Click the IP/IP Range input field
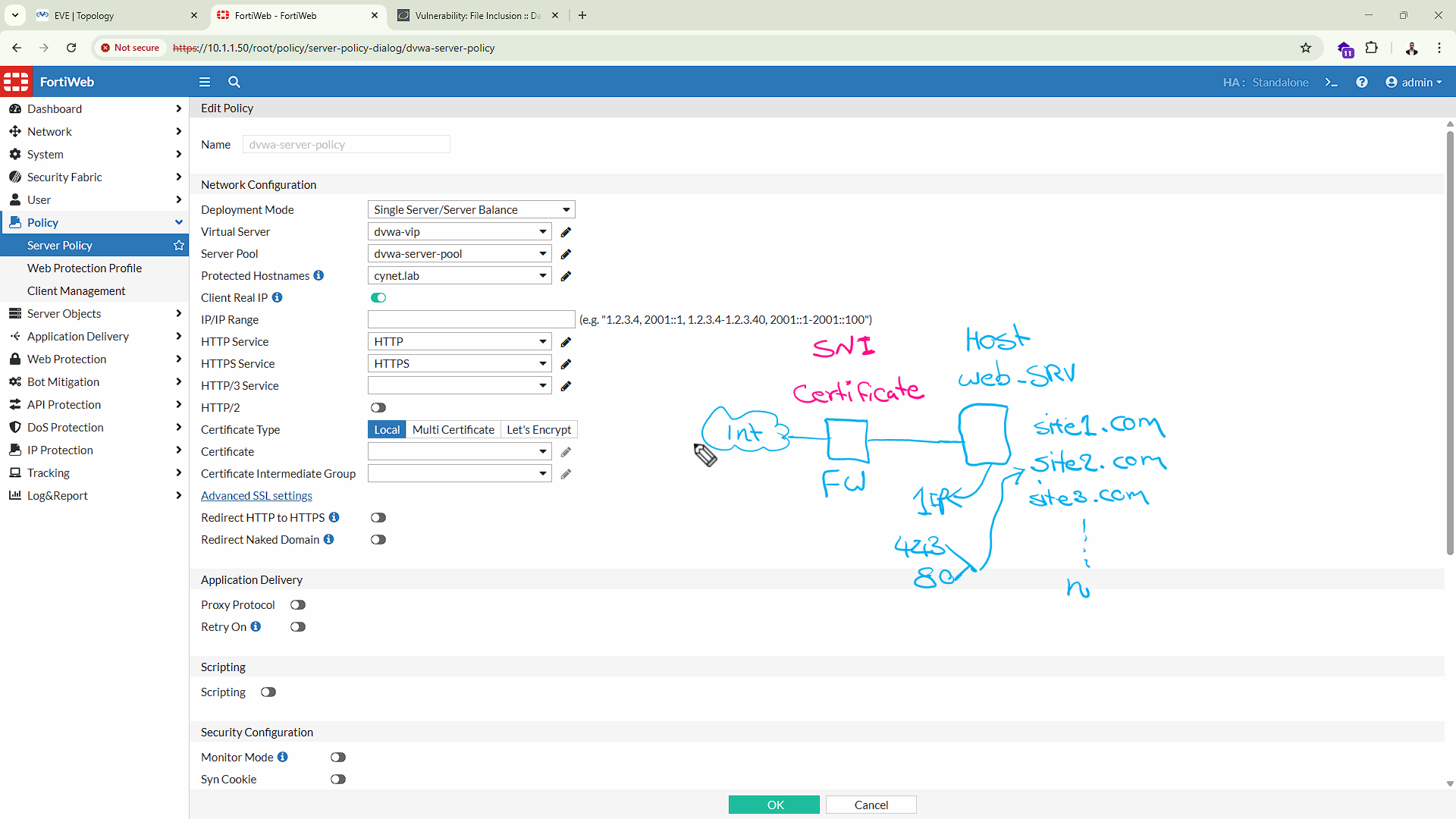Screen dimensions: 1456x819 tap(471, 320)
